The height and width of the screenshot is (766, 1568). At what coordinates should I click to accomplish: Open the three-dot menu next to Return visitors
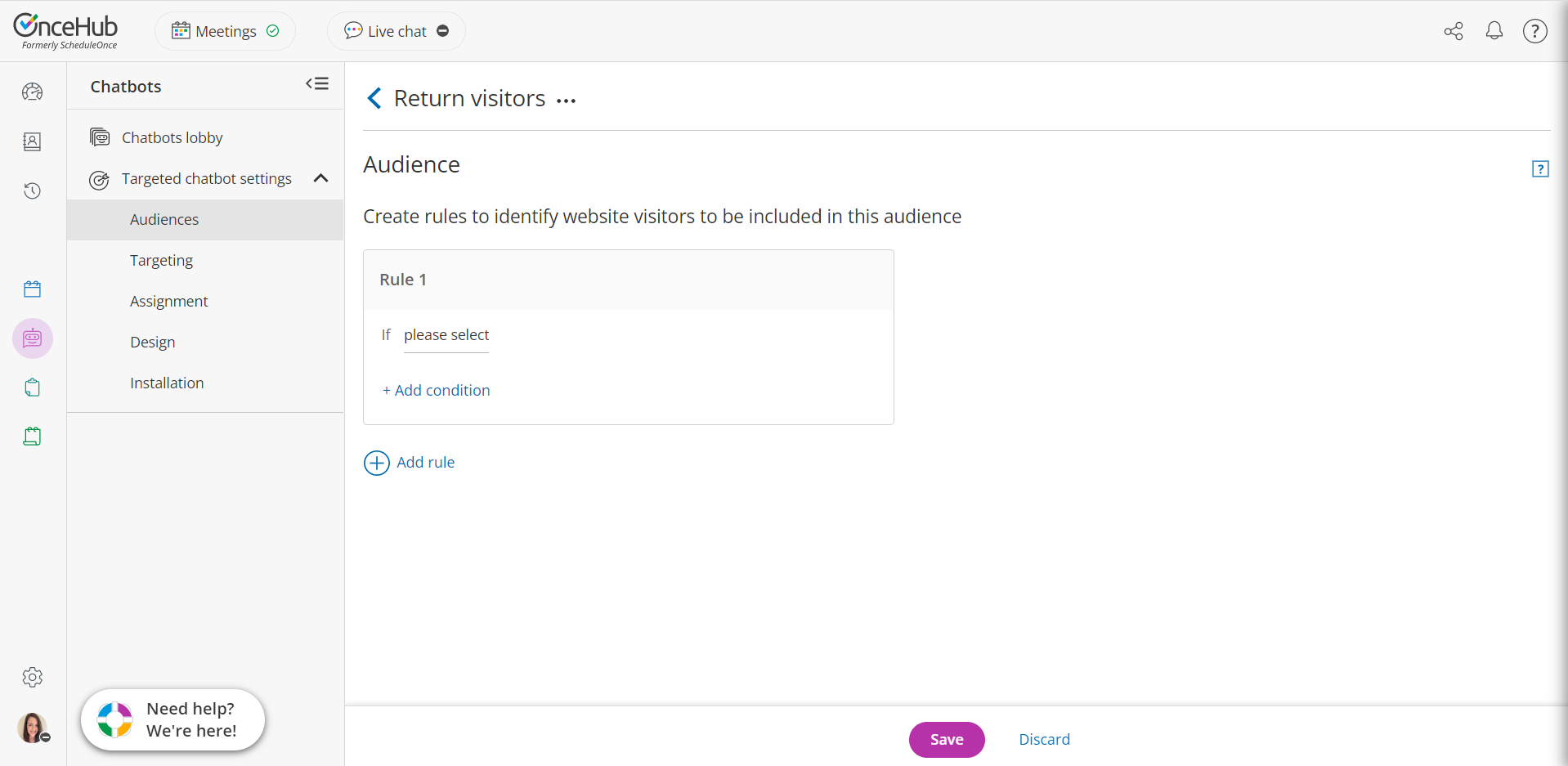coord(566,101)
